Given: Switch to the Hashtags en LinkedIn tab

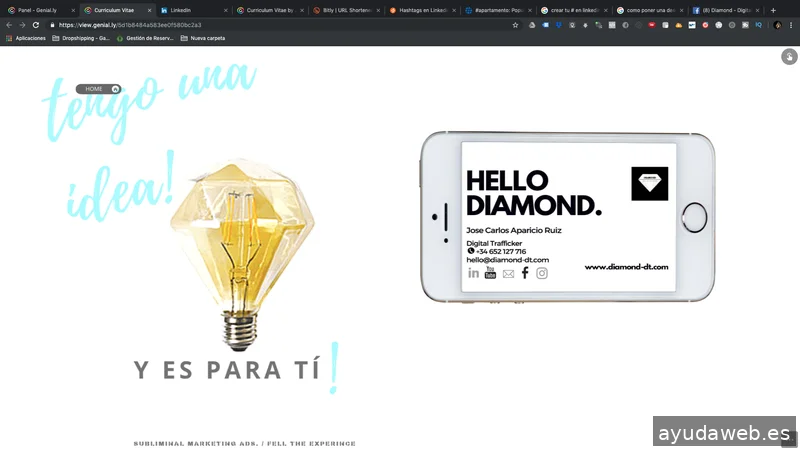Looking at the screenshot, I should 423,10.
